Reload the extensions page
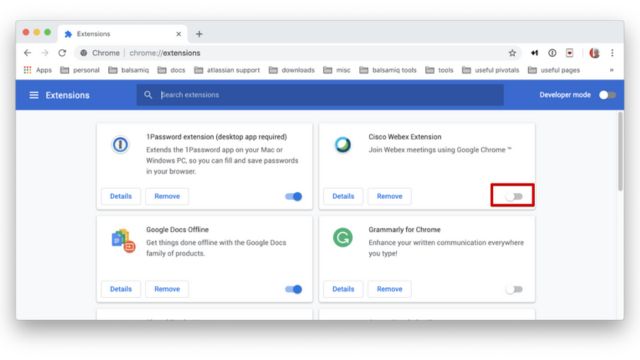 pyautogui.click(x=62, y=53)
